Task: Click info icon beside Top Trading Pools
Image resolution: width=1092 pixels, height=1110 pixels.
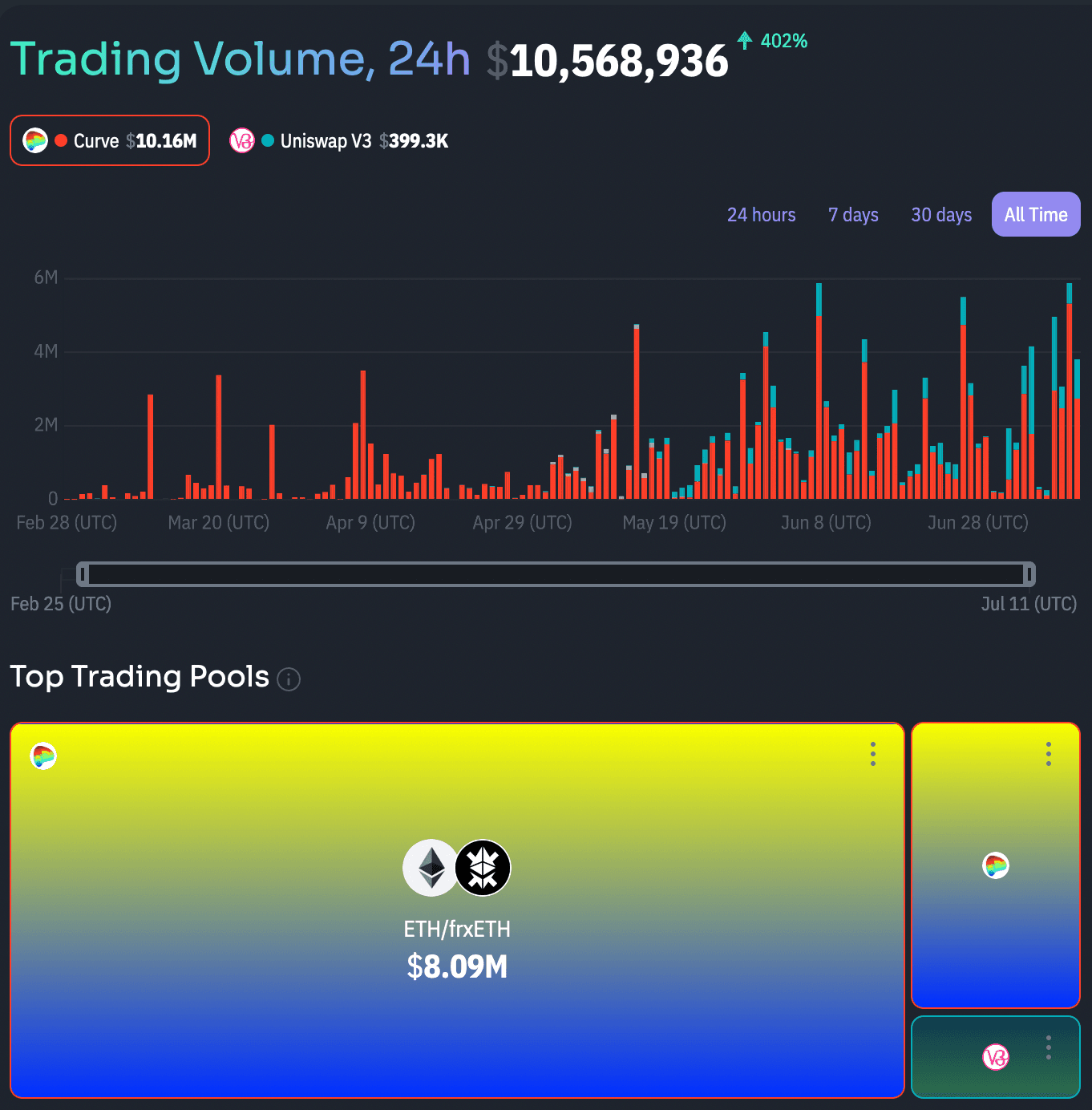Action: pyautogui.click(x=289, y=679)
